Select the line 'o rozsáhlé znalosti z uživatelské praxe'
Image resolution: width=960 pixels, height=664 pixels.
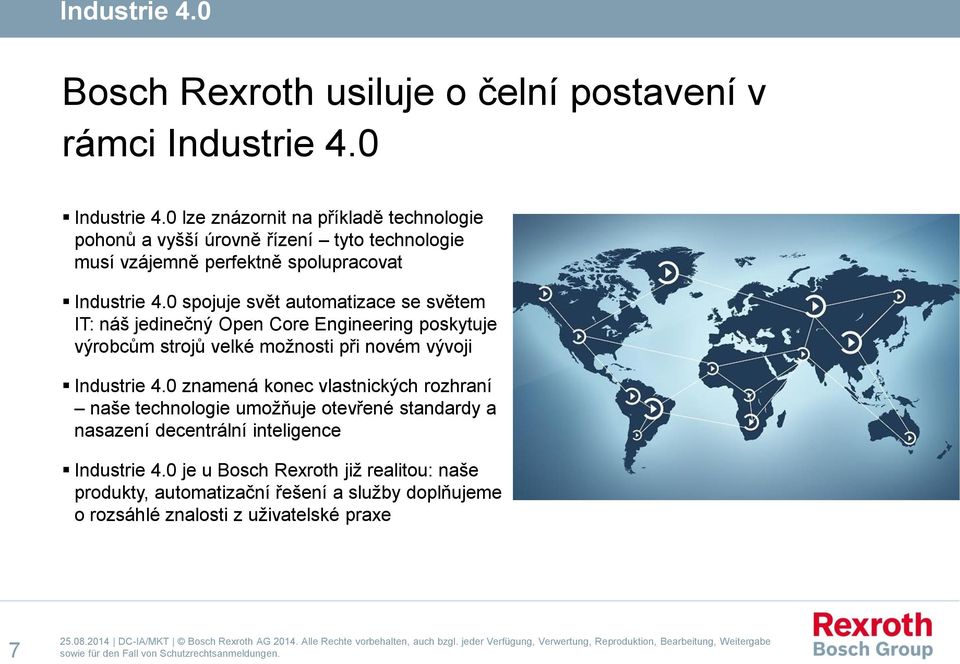233,515
